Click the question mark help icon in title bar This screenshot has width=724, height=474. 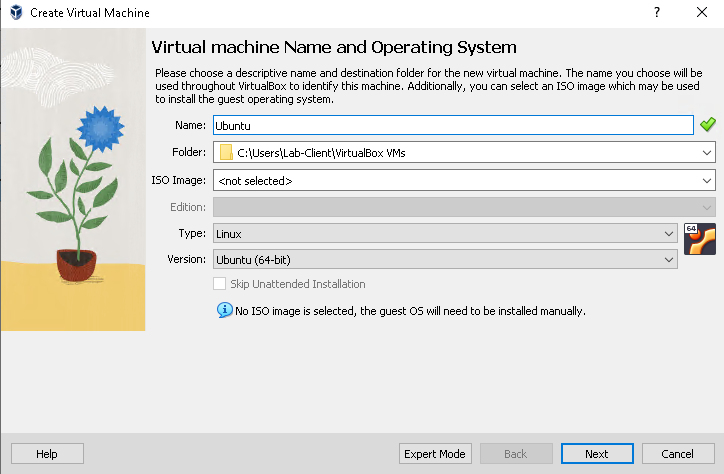click(657, 12)
